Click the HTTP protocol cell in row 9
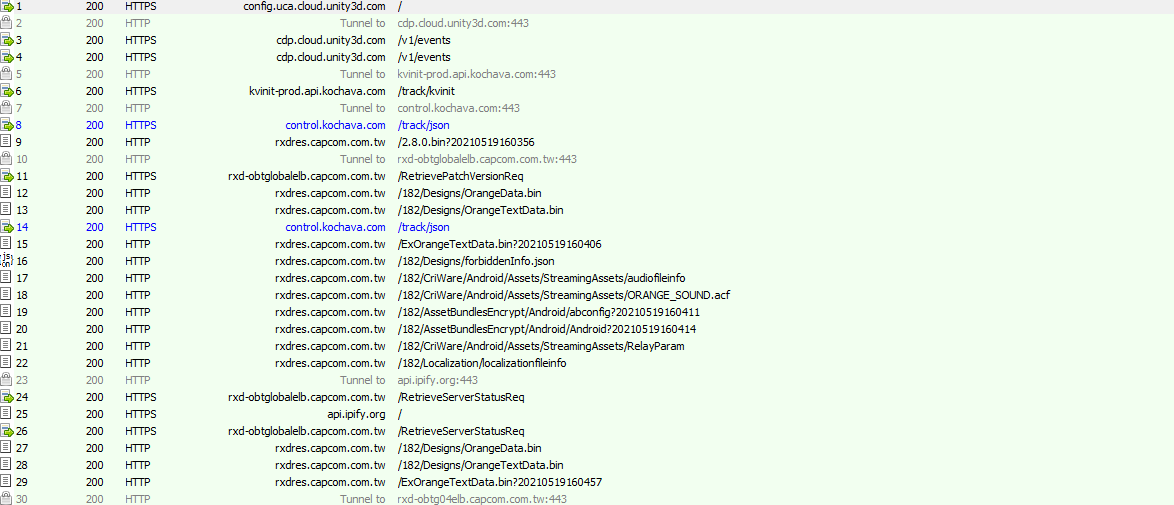 (x=137, y=142)
